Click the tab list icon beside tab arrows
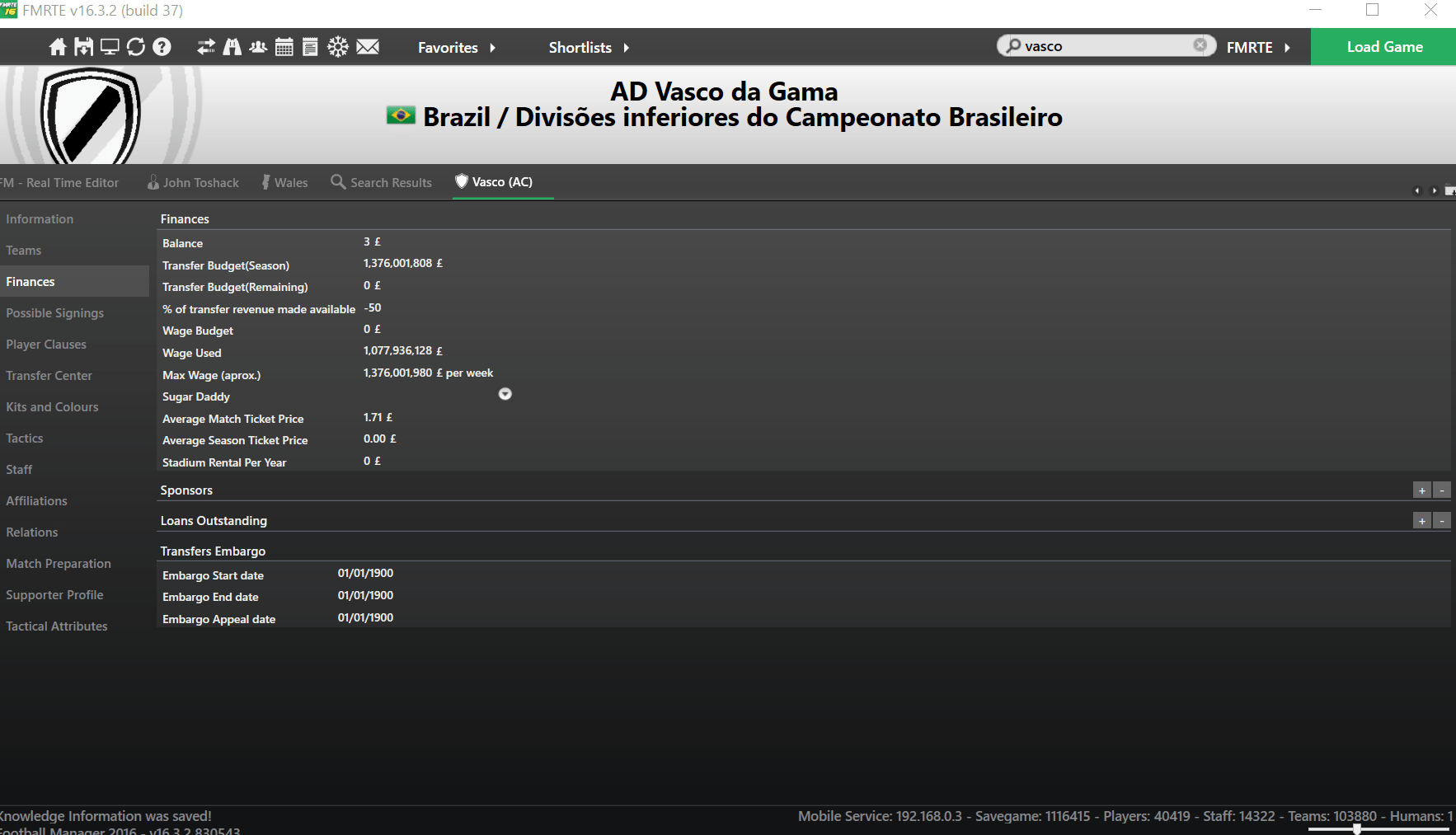The image size is (1456, 835). pos(1450,190)
